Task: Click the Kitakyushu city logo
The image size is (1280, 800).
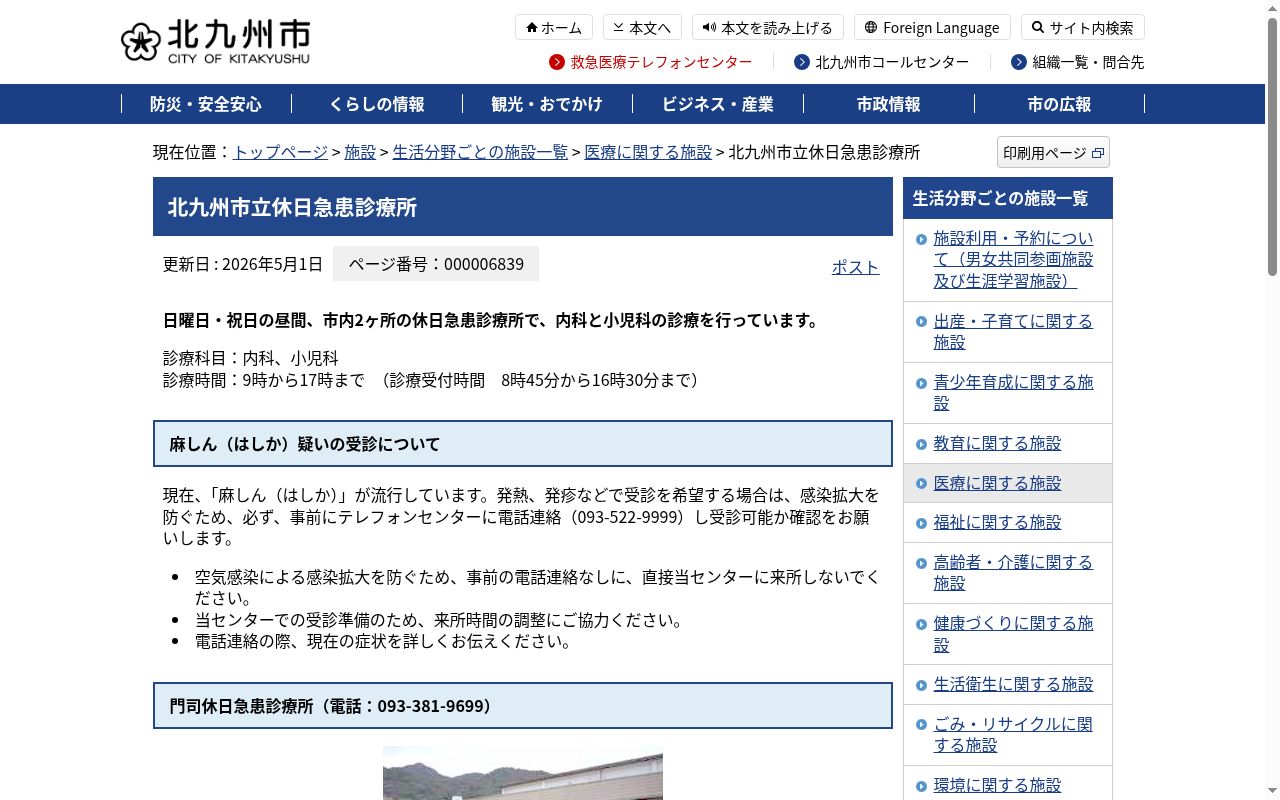Action: pyautogui.click(x=215, y=42)
